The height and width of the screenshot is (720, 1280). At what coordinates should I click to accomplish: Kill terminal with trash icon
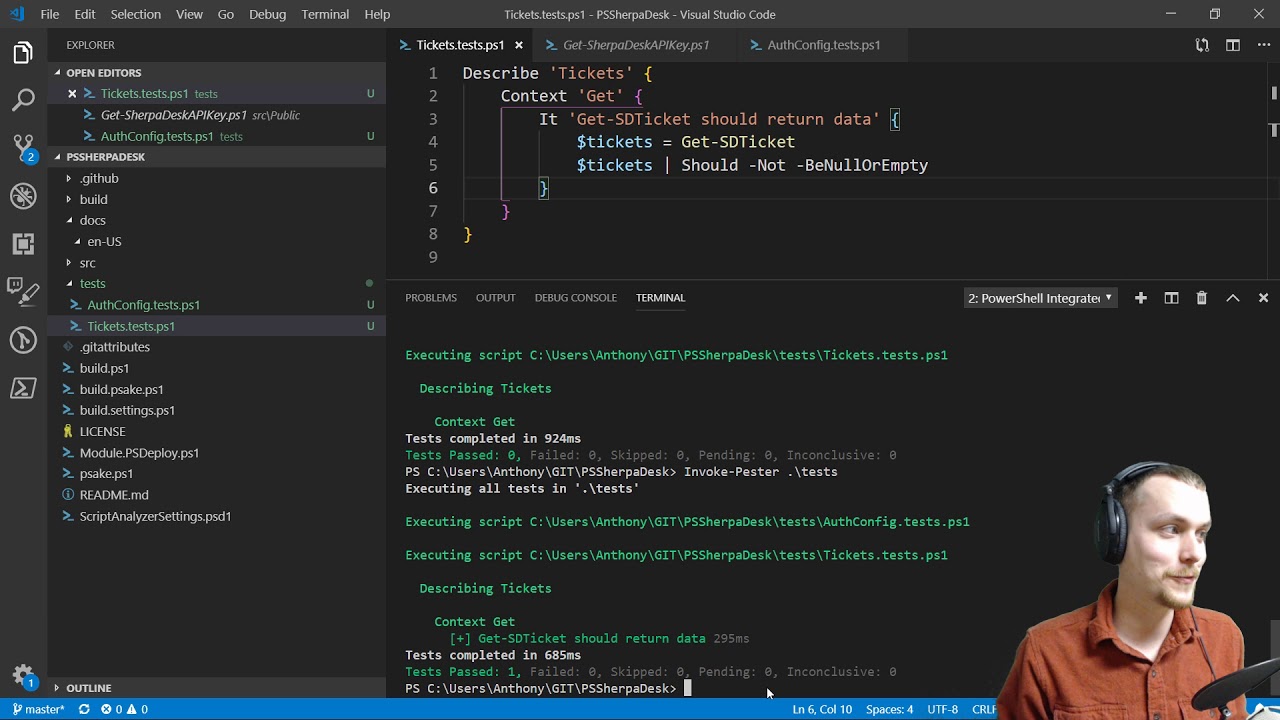pyautogui.click(x=1202, y=298)
